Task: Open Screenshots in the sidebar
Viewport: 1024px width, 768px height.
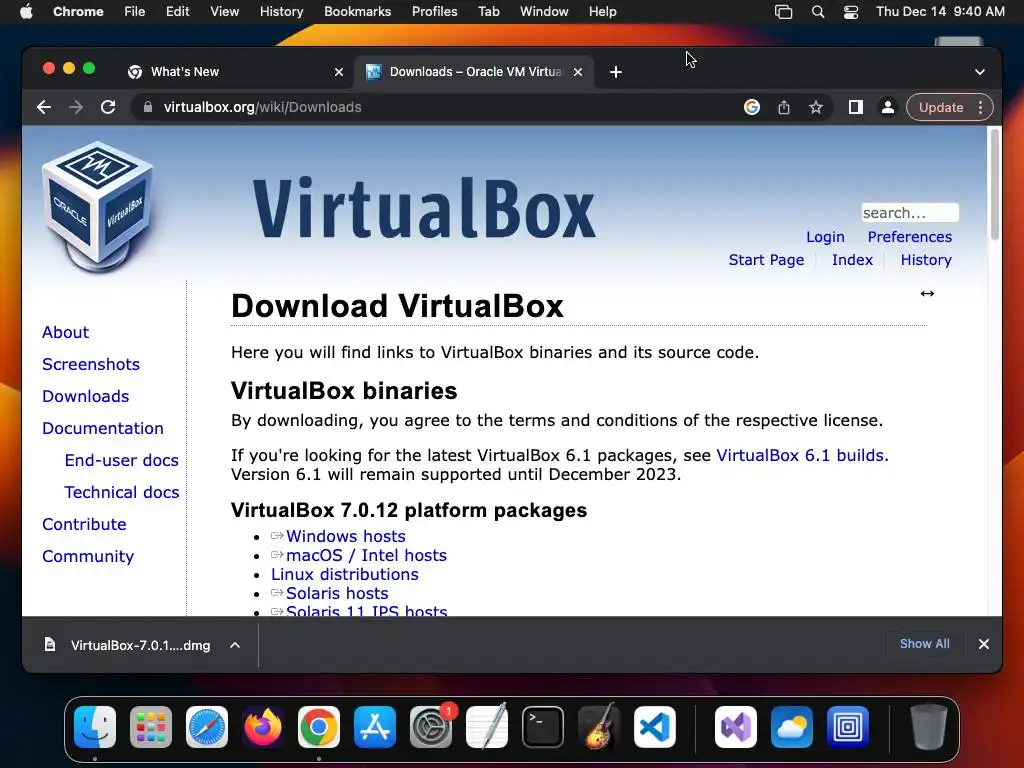Action: point(91,364)
